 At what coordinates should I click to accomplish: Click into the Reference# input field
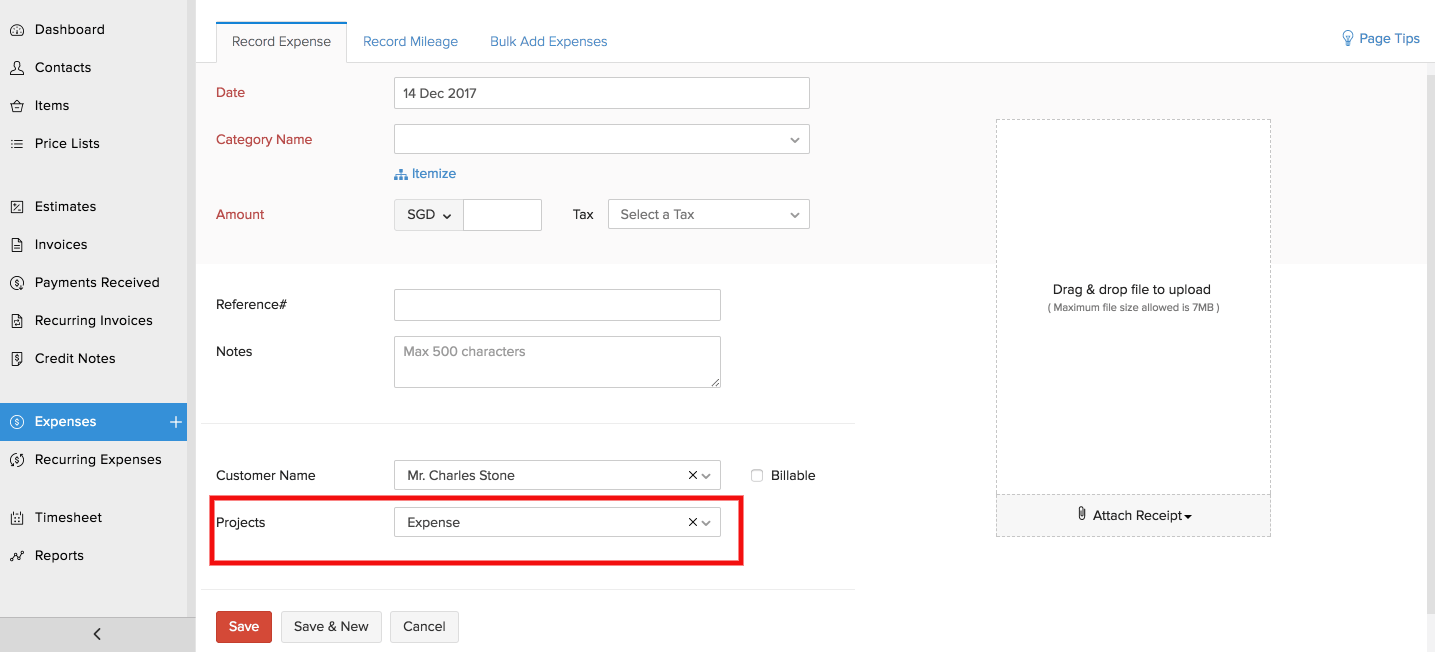557,305
